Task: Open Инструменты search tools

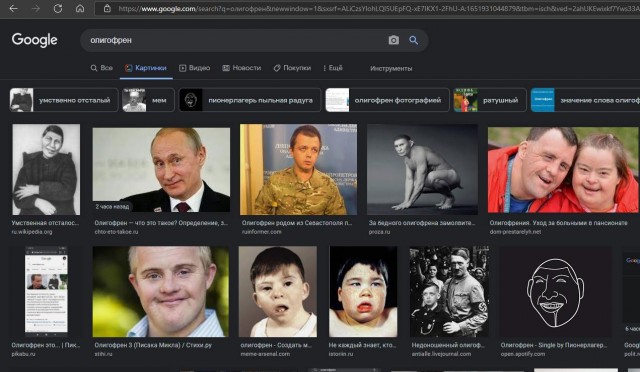Action: (x=391, y=68)
